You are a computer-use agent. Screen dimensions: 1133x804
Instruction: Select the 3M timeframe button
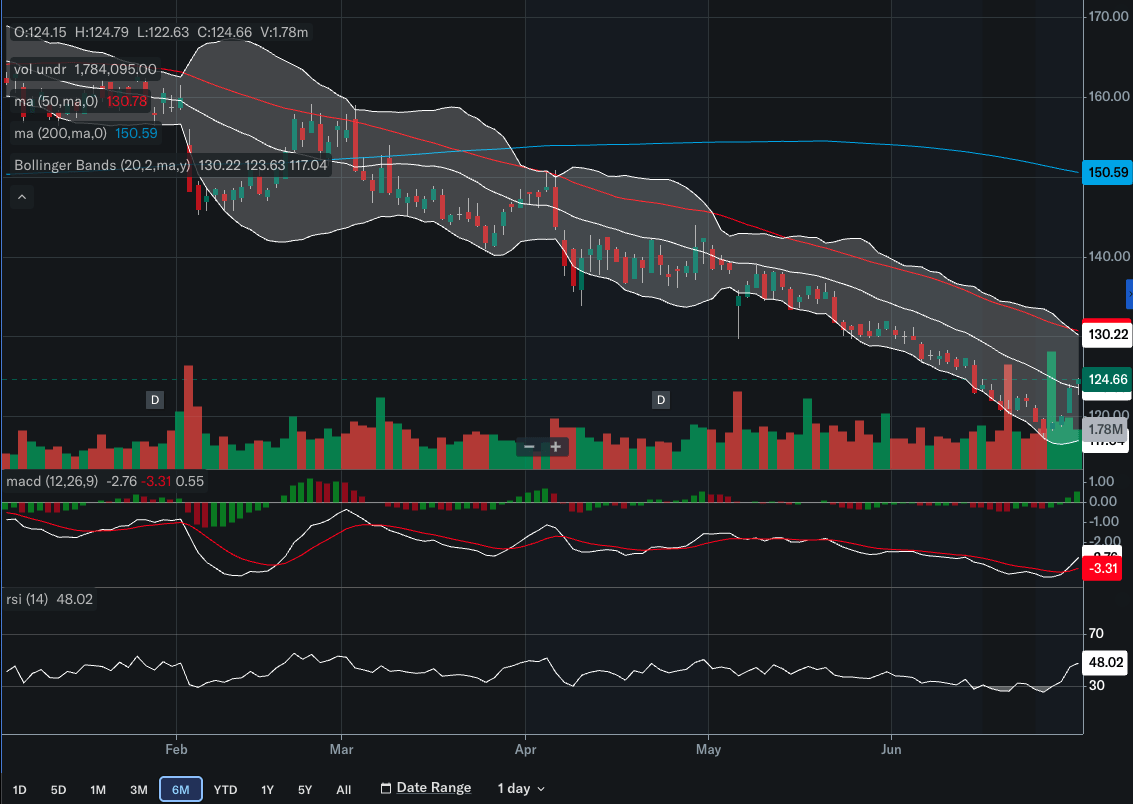(138, 789)
